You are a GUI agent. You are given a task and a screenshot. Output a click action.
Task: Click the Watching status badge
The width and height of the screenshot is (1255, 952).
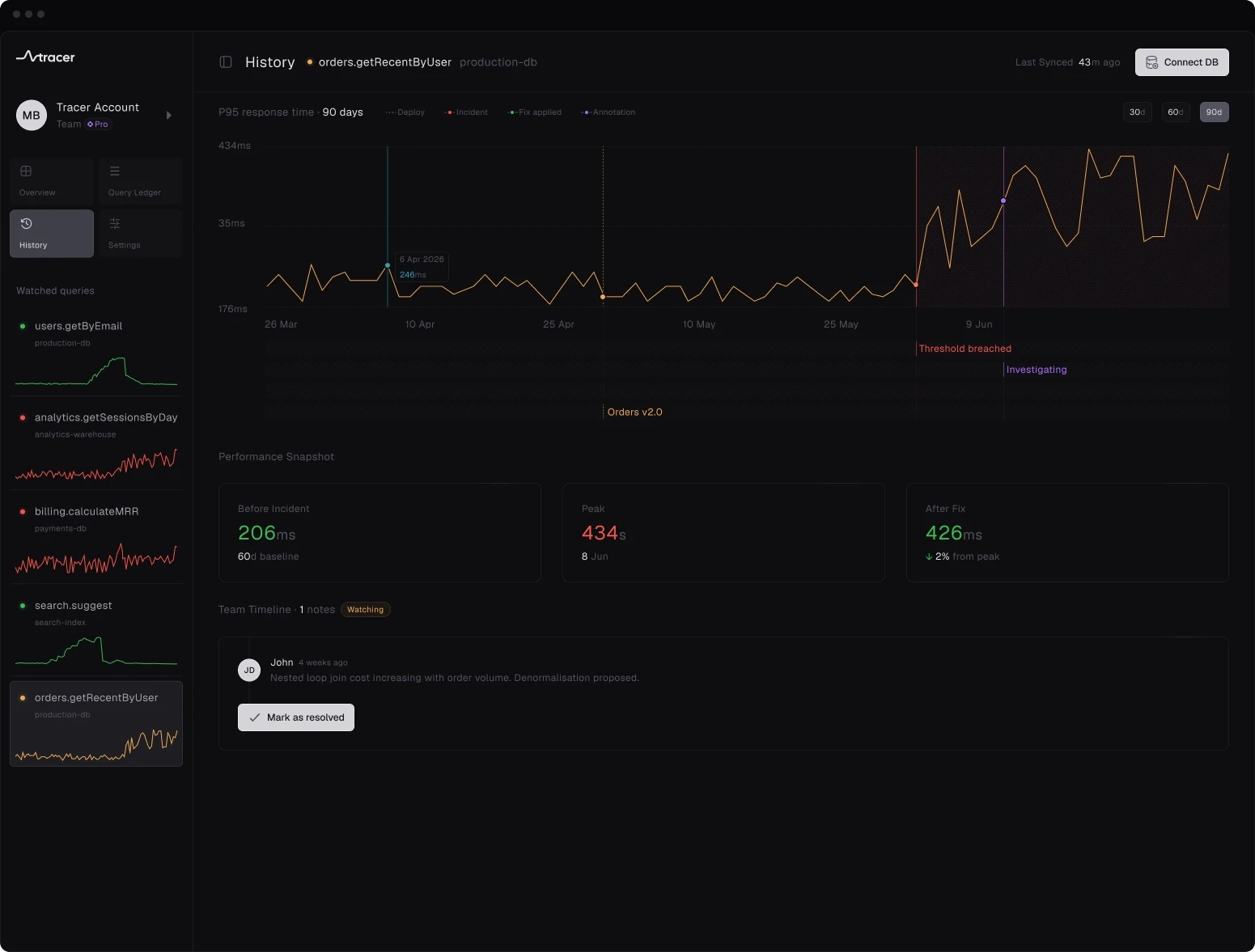(366, 610)
